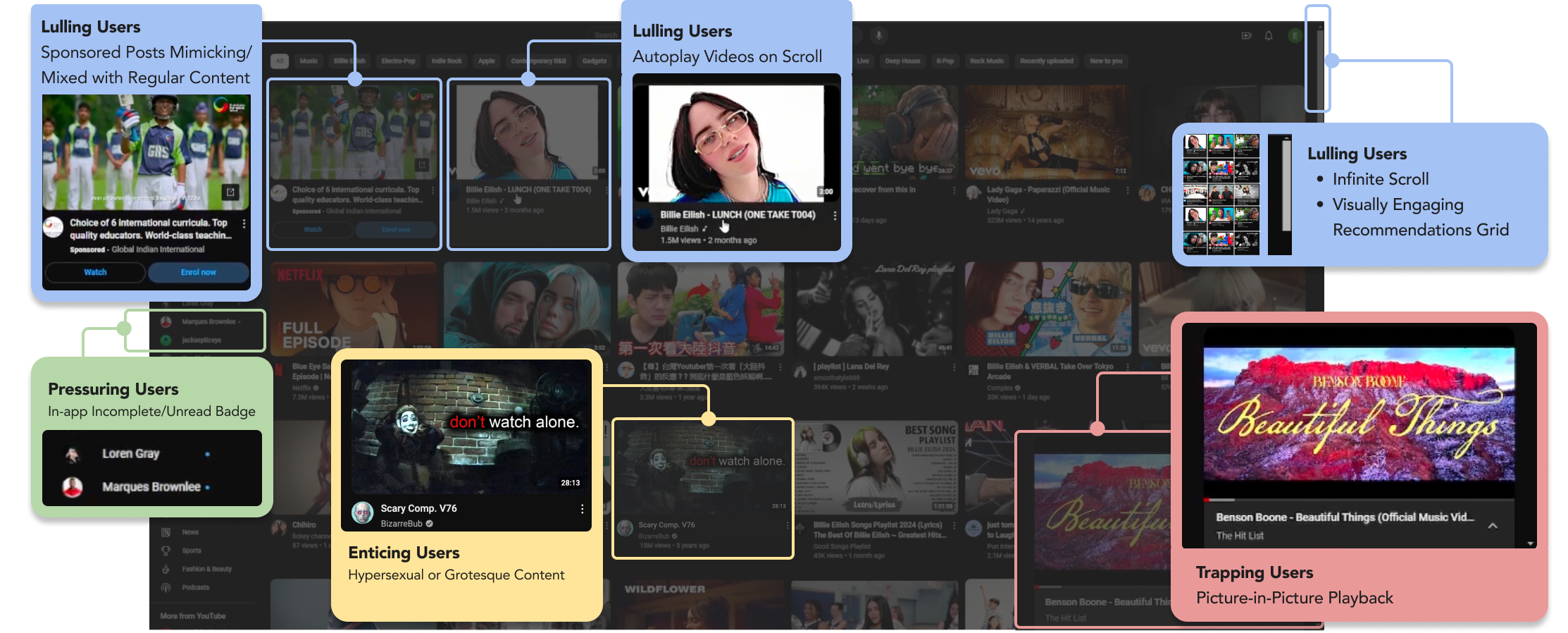Open the notifications bell
The image size is (1568, 633).
pos(1269,35)
